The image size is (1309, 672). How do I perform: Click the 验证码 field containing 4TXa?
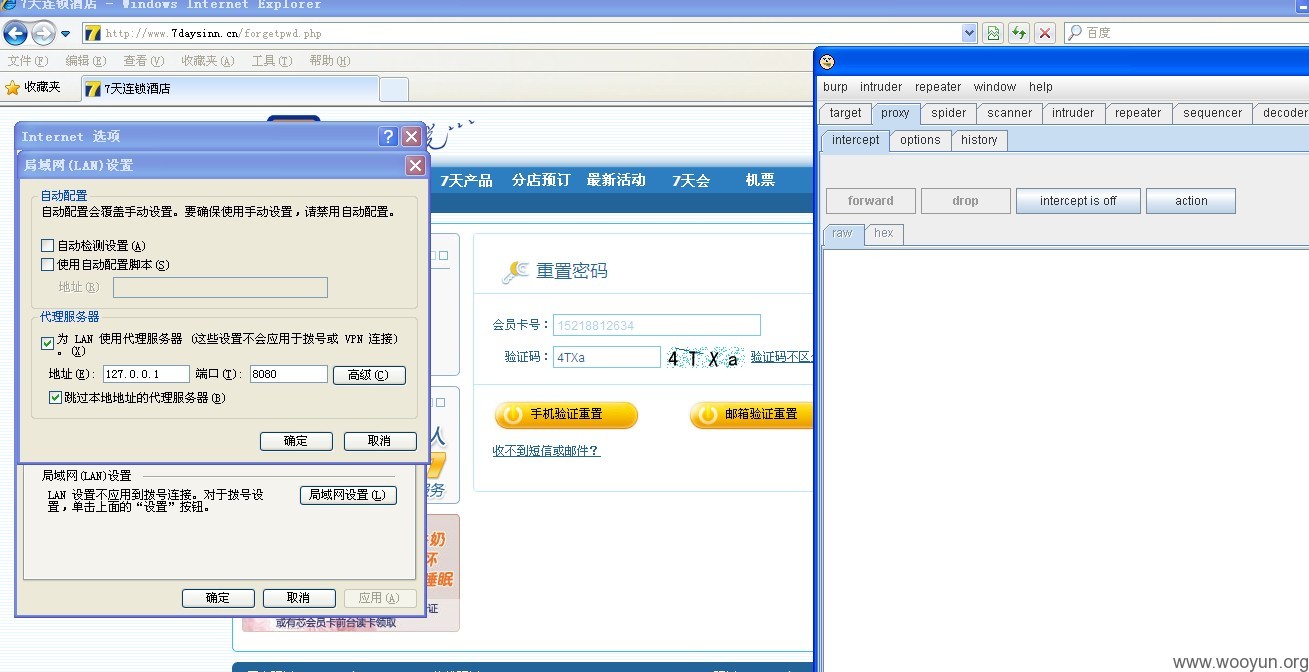tap(607, 357)
